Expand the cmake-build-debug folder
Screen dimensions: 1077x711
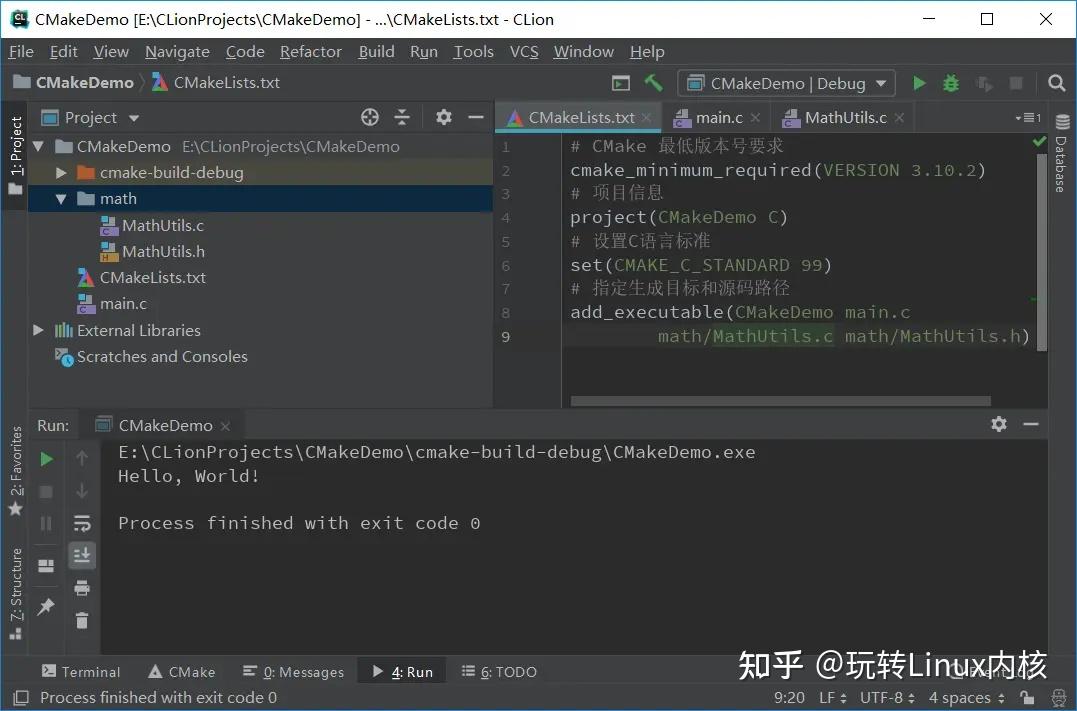(x=61, y=172)
